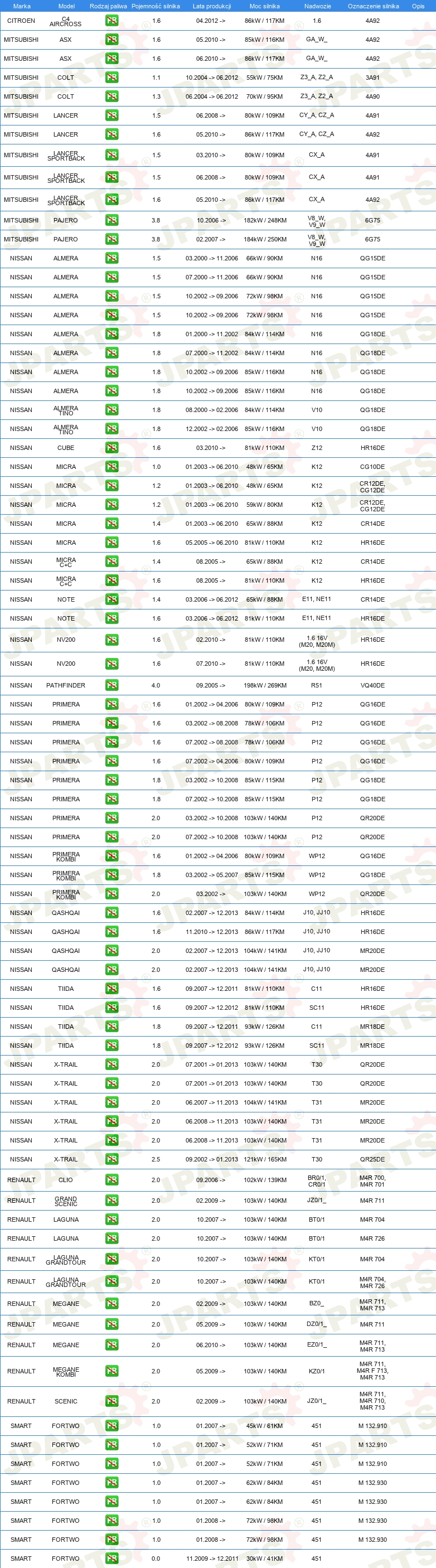Screen dimensions: 436x1568
Task: Select the CITROEN brand cell
Action: point(21,21)
